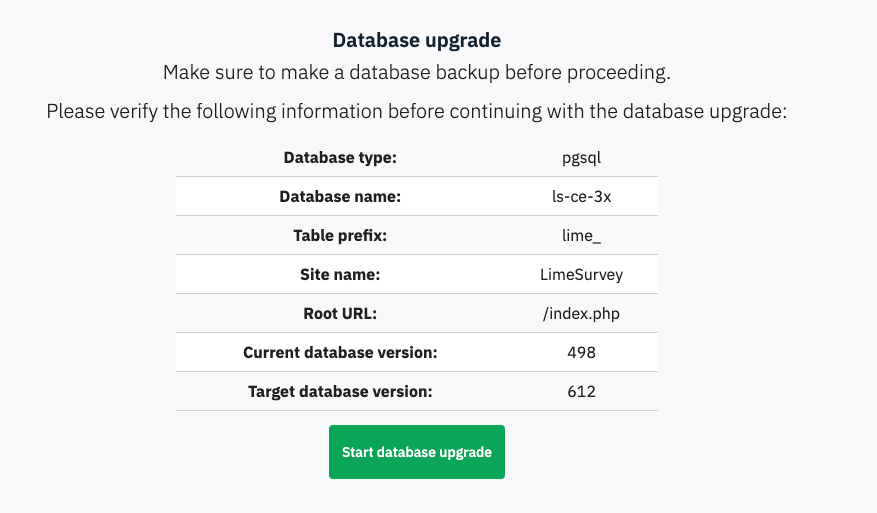Click the database backup warning sentence
This screenshot has height=513, width=877.
click(x=416, y=73)
